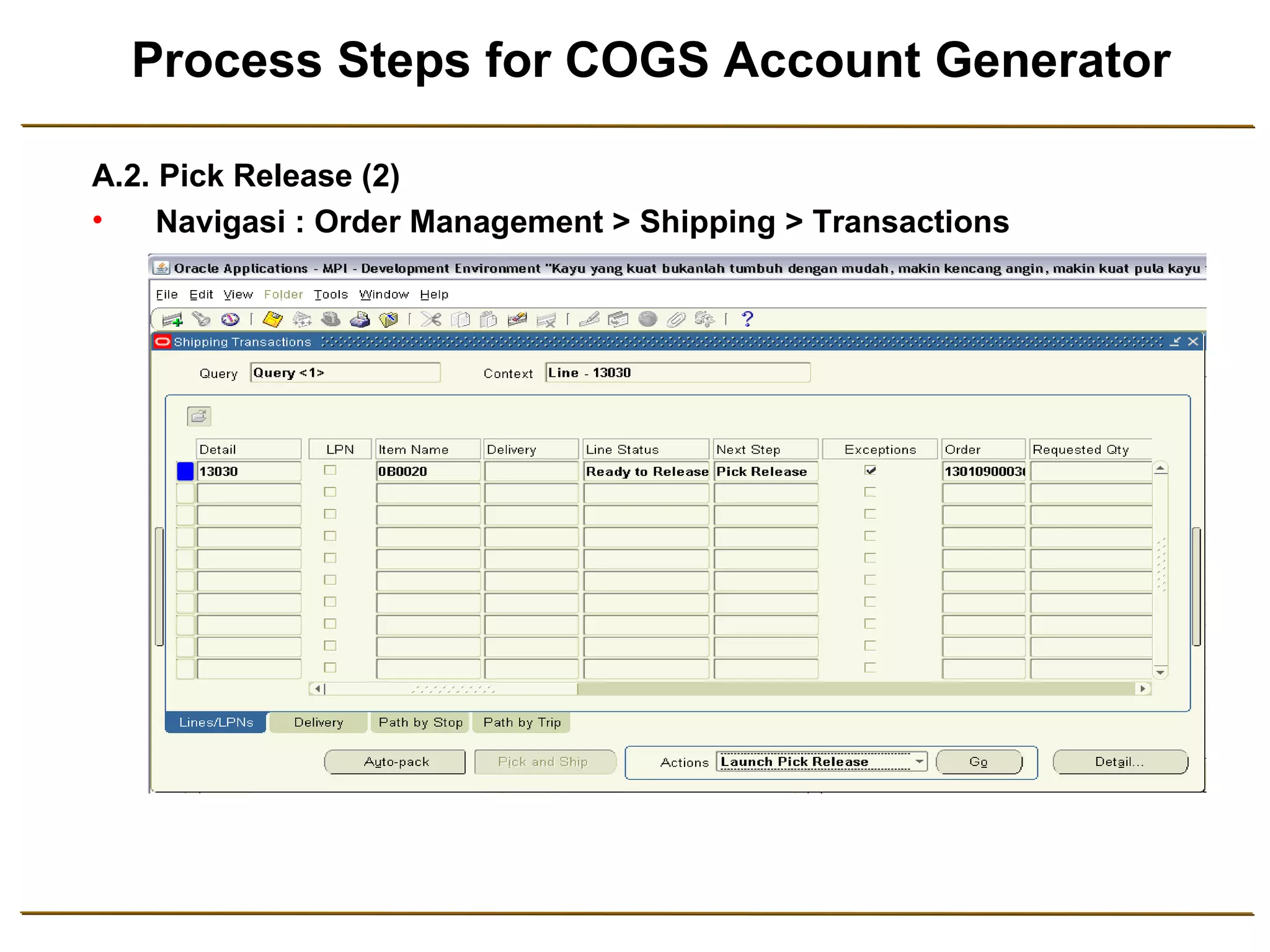The height and width of the screenshot is (952, 1270).
Task: Click the Shipping Transactions window red oval icon
Action: point(162,342)
